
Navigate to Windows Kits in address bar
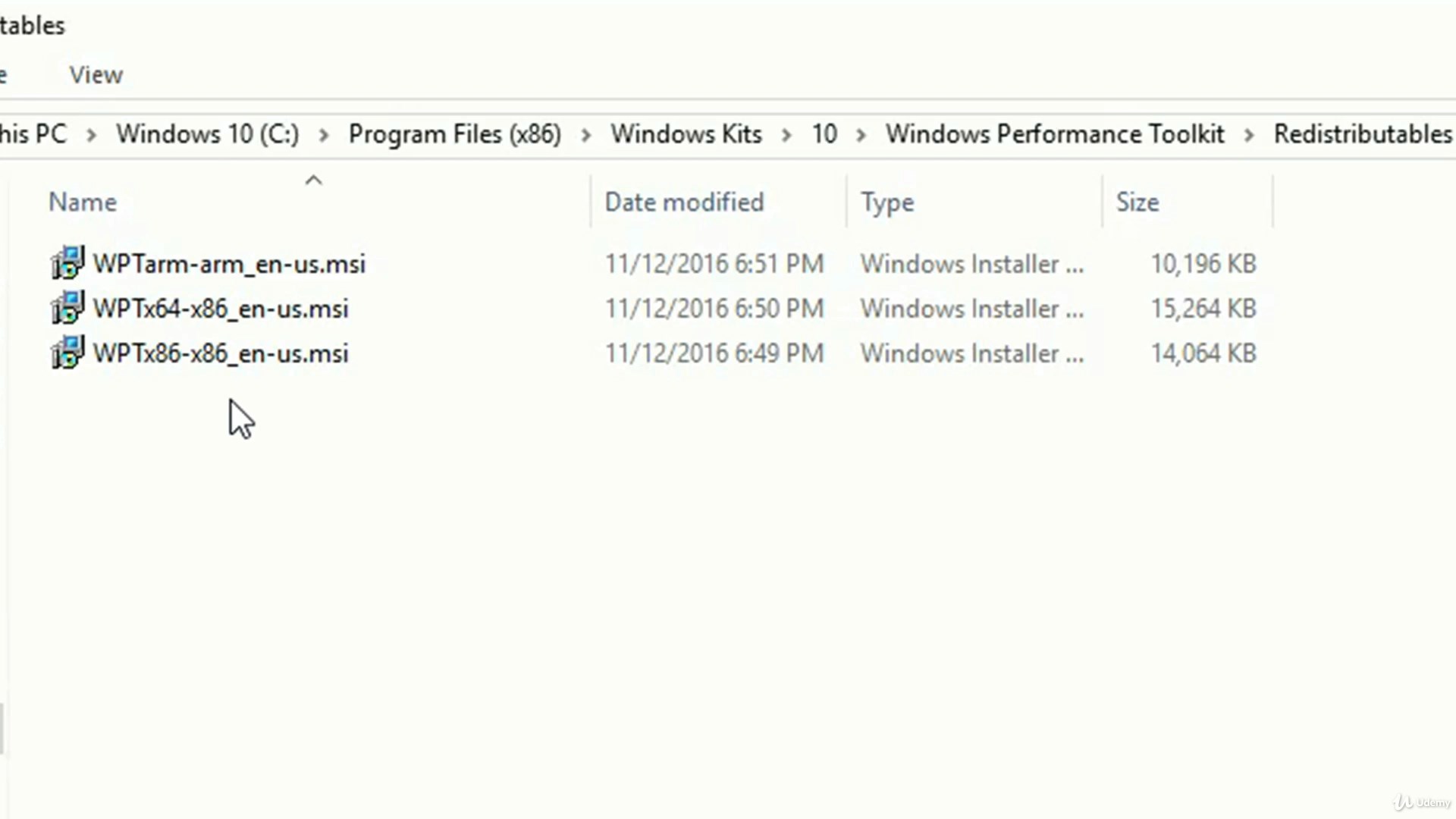pos(686,134)
